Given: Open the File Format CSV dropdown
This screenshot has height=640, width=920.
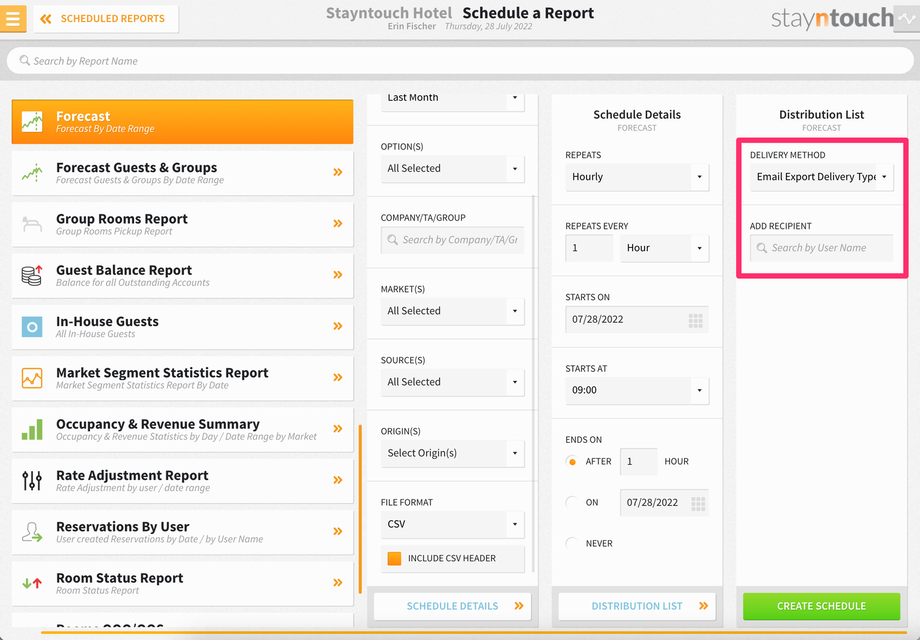Looking at the screenshot, I should pos(452,524).
